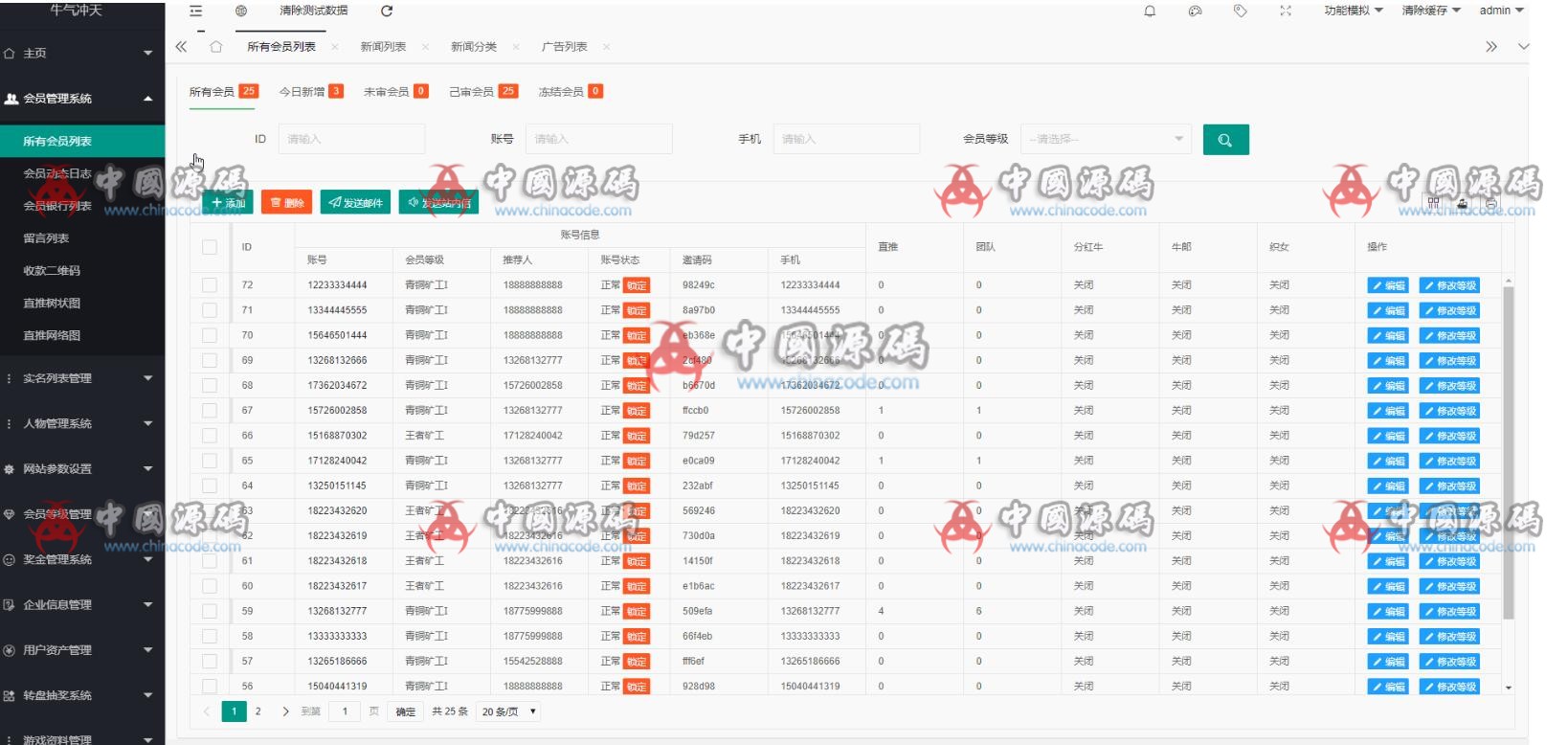Collapse the sidebar with the menu icon
1568x745 pixels.
click(196, 11)
